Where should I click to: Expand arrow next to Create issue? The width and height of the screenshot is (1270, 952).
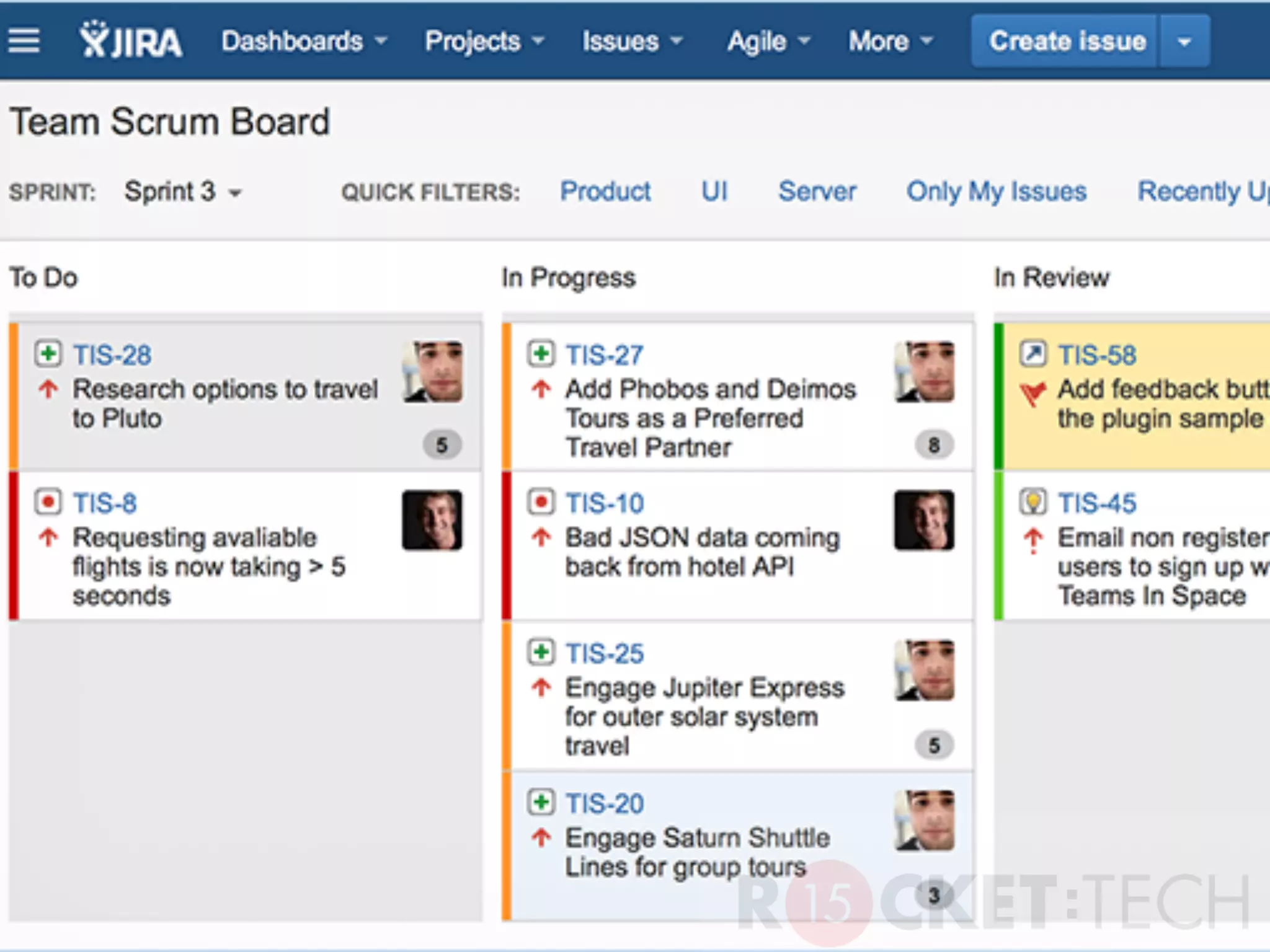[1184, 42]
